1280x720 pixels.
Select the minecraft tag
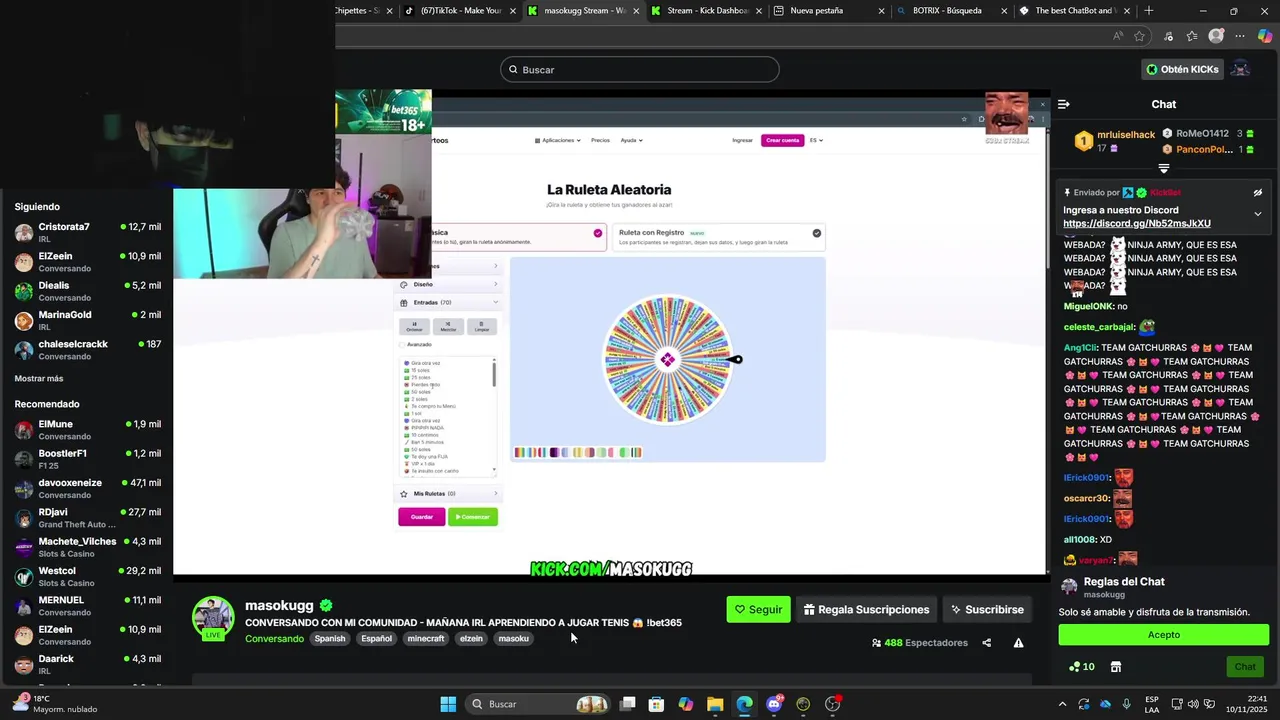click(x=426, y=639)
